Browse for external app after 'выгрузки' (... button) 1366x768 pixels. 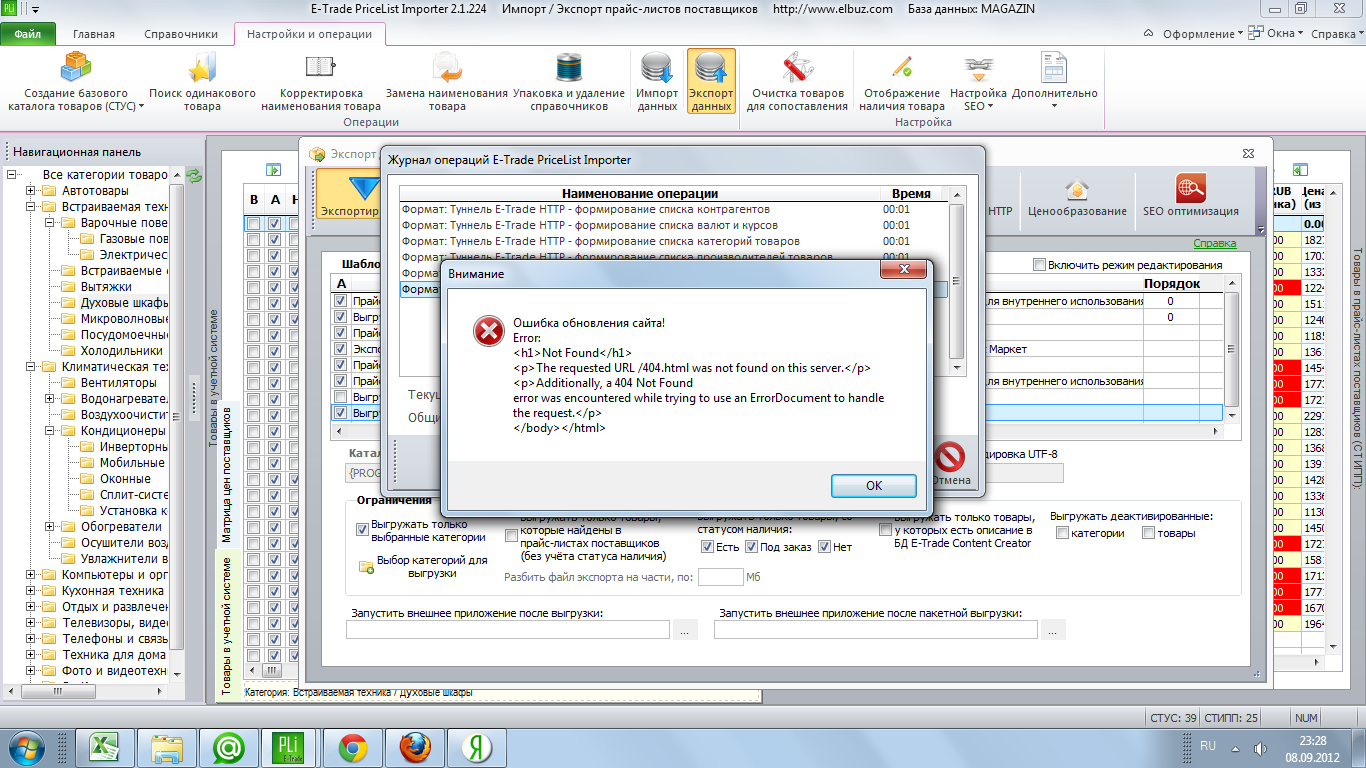coord(684,630)
